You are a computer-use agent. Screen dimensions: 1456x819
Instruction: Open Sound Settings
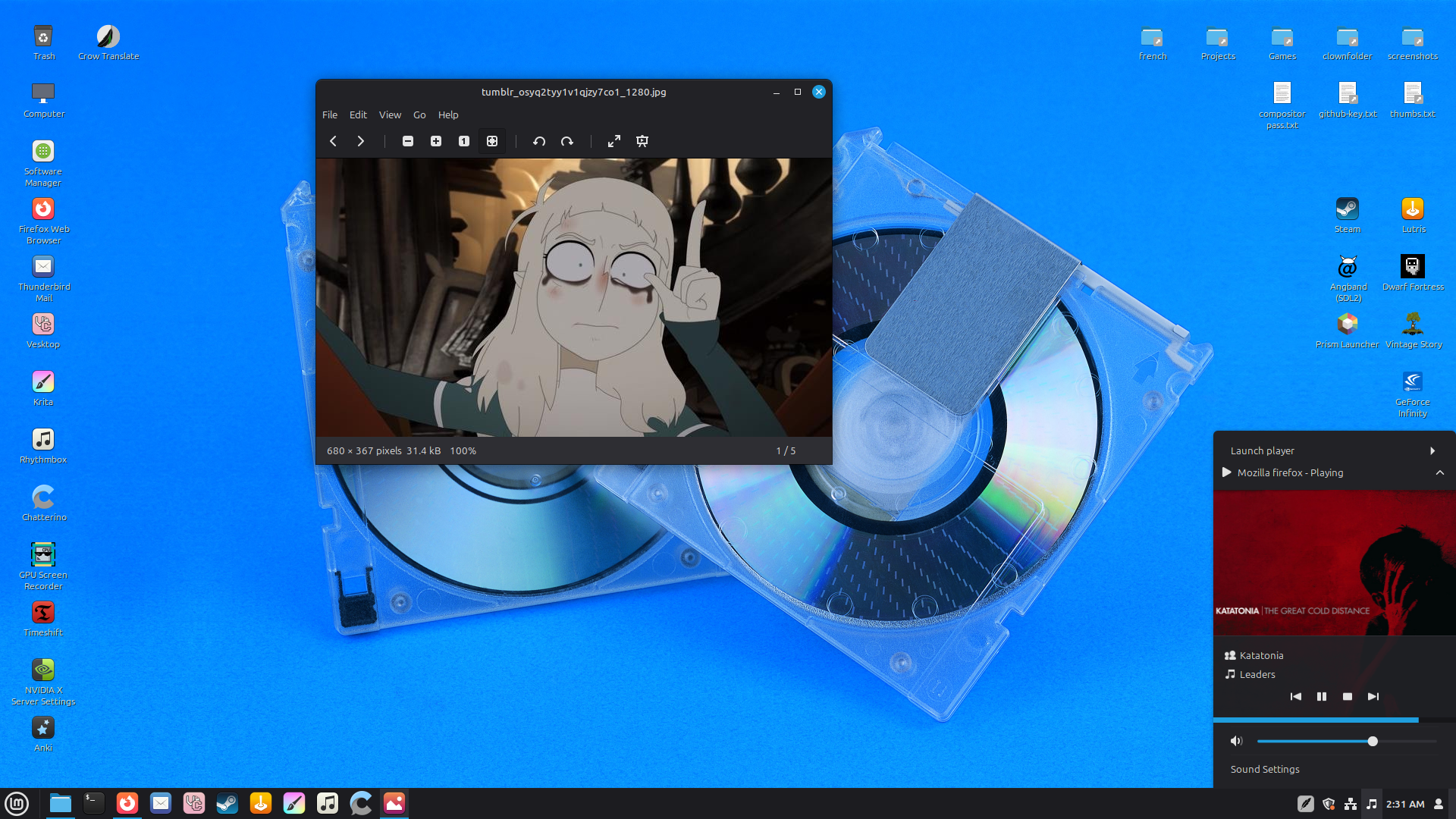click(x=1265, y=769)
